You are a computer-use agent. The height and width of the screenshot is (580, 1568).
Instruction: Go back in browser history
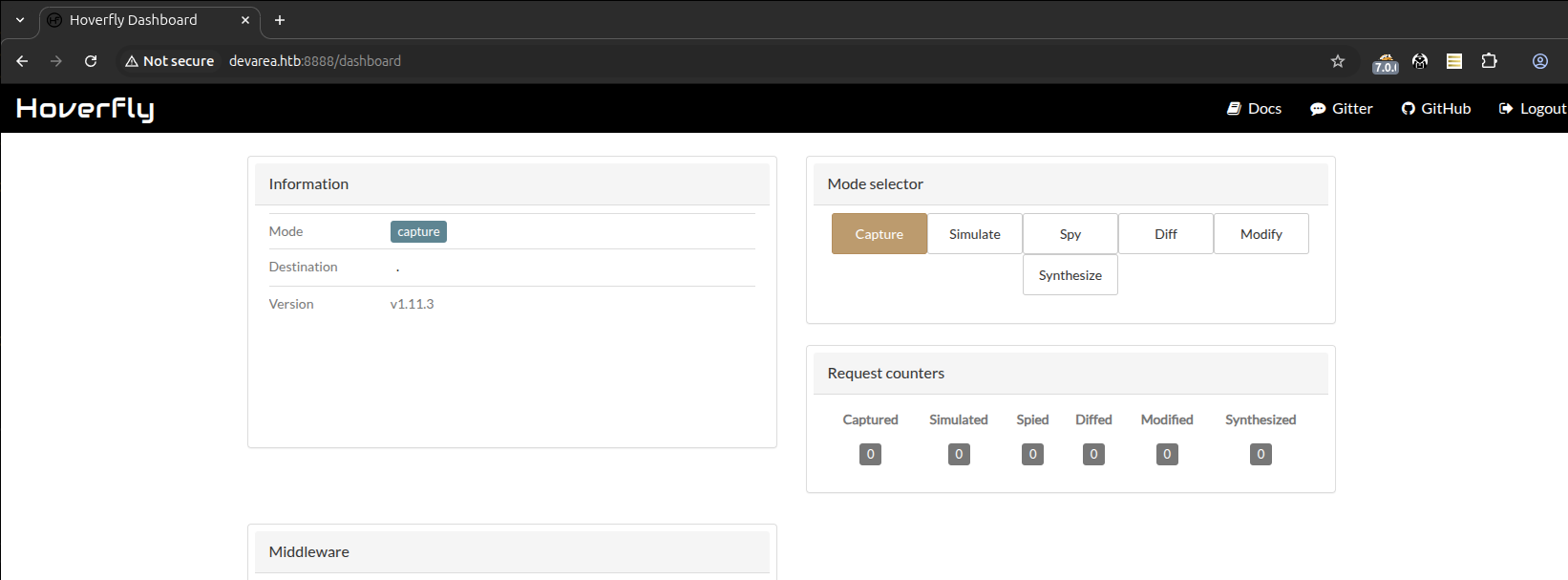22,61
